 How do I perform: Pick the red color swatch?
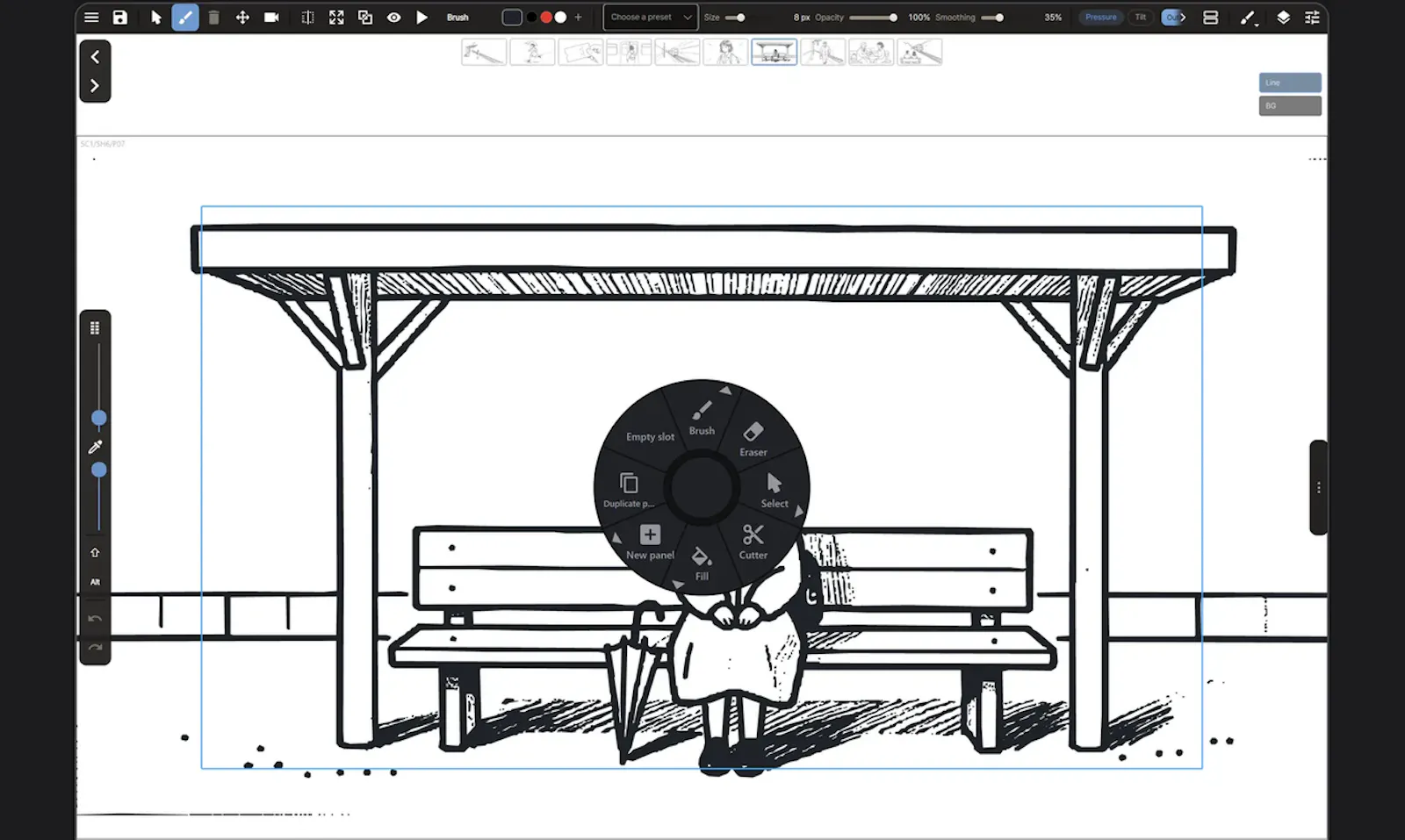pyautogui.click(x=546, y=18)
